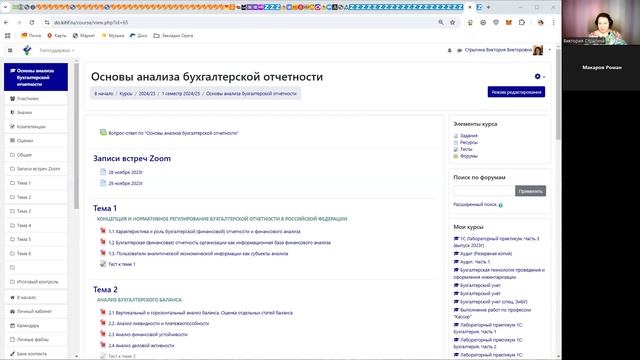Reload the page with browser refresh icon
Viewport: 640px width, 360px height.
pos(32,22)
